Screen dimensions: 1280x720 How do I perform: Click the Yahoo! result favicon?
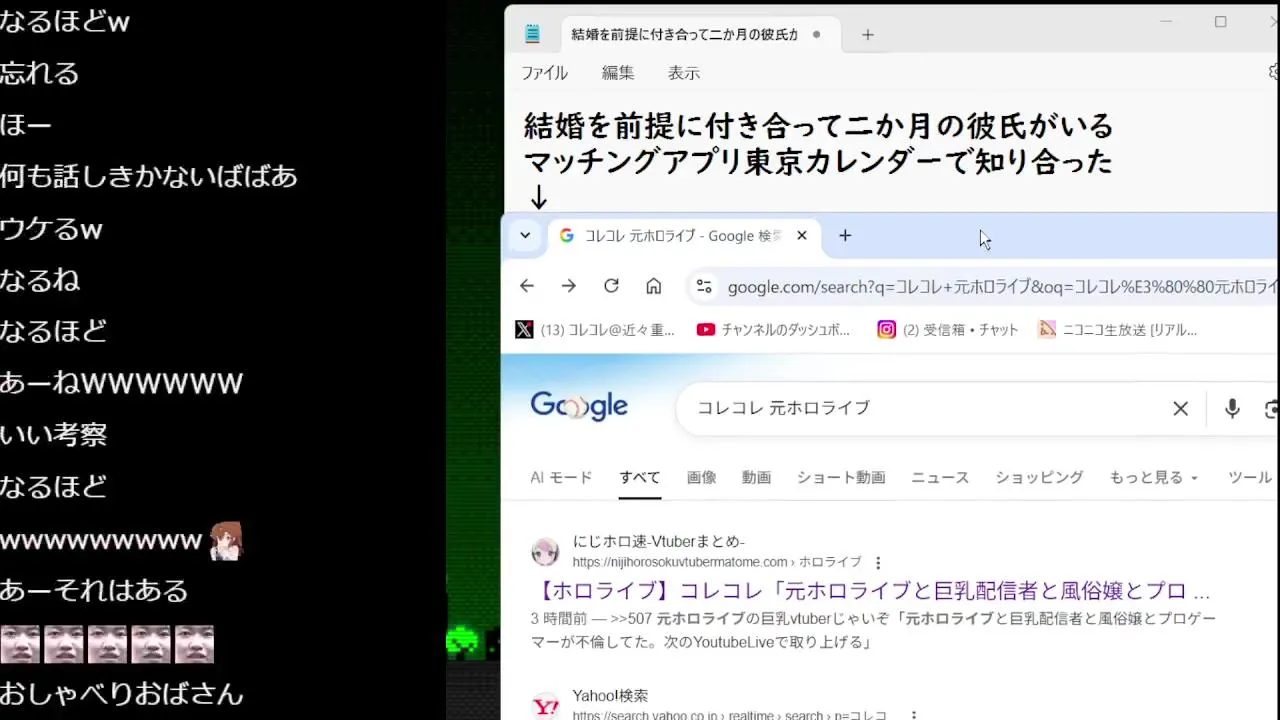tap(545, 706)
